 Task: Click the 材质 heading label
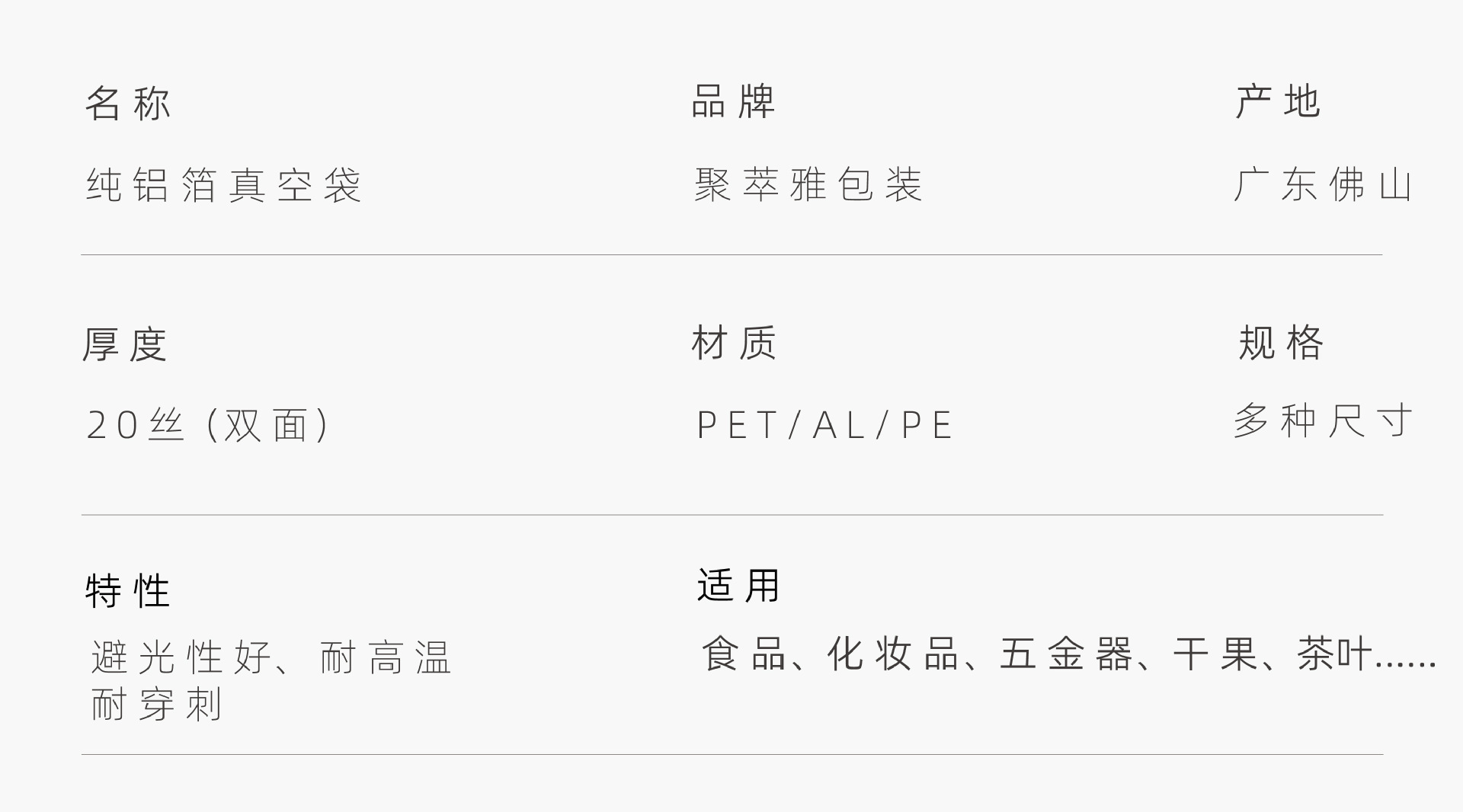tap(734, 343)
